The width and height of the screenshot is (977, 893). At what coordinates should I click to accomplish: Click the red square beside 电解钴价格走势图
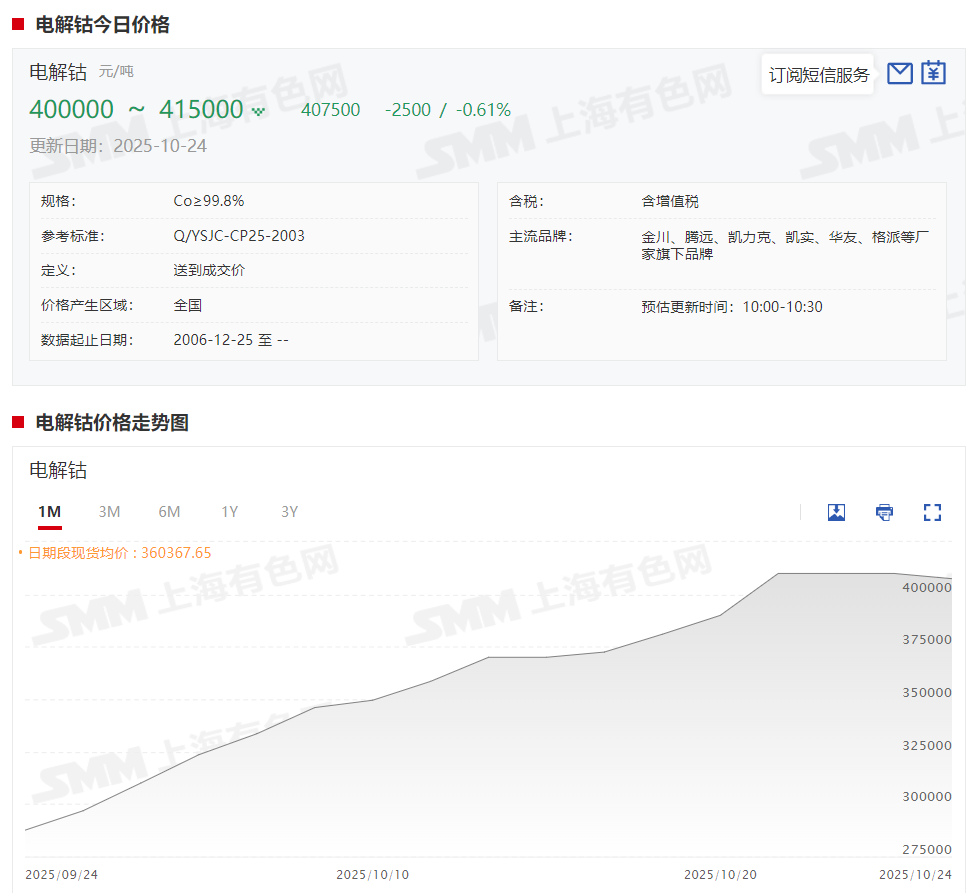(18, 423)
